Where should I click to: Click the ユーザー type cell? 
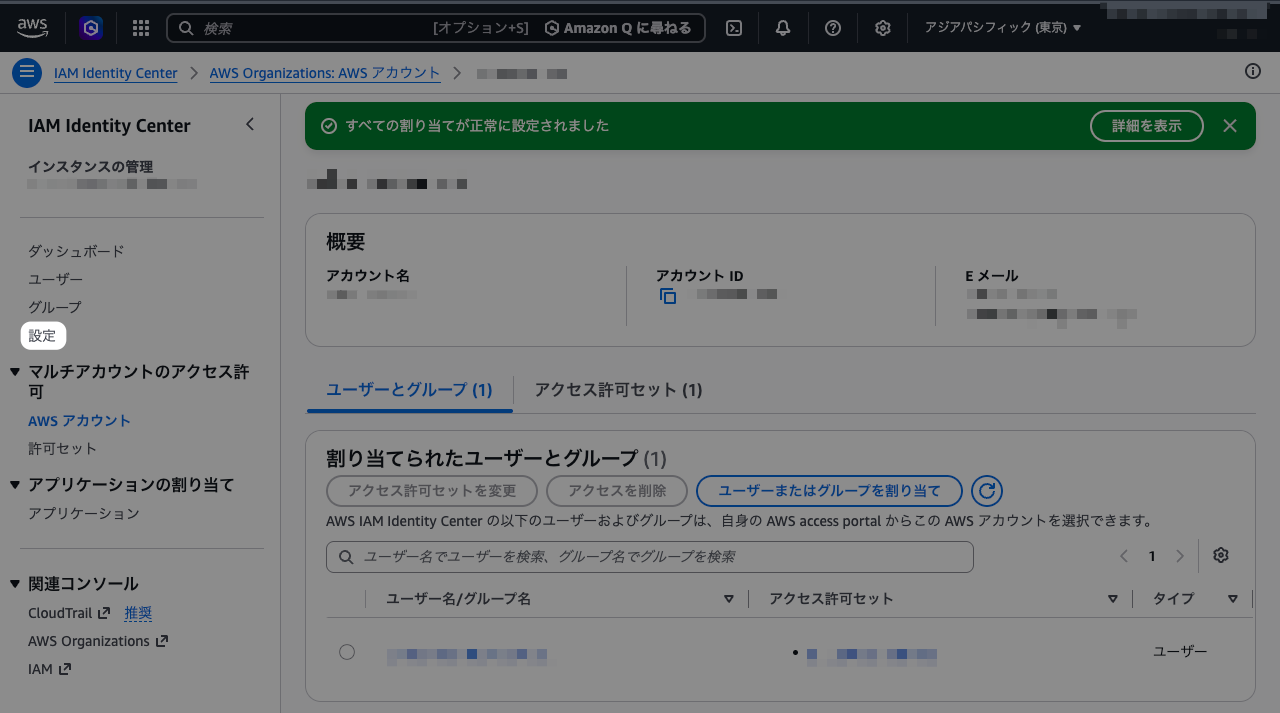1180,651
